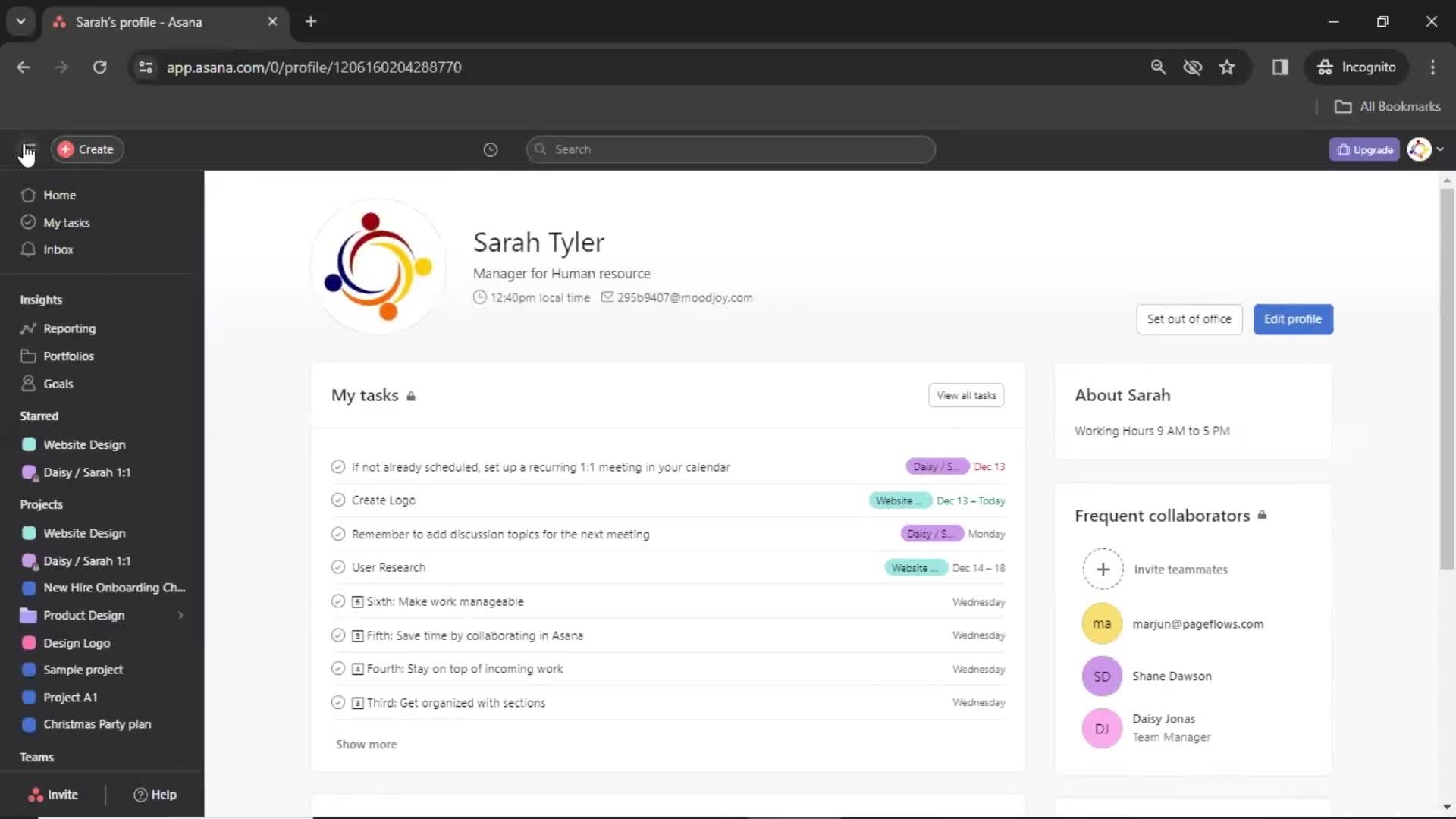Click the lock icon next to My Tasks

[x=411, y=396]
